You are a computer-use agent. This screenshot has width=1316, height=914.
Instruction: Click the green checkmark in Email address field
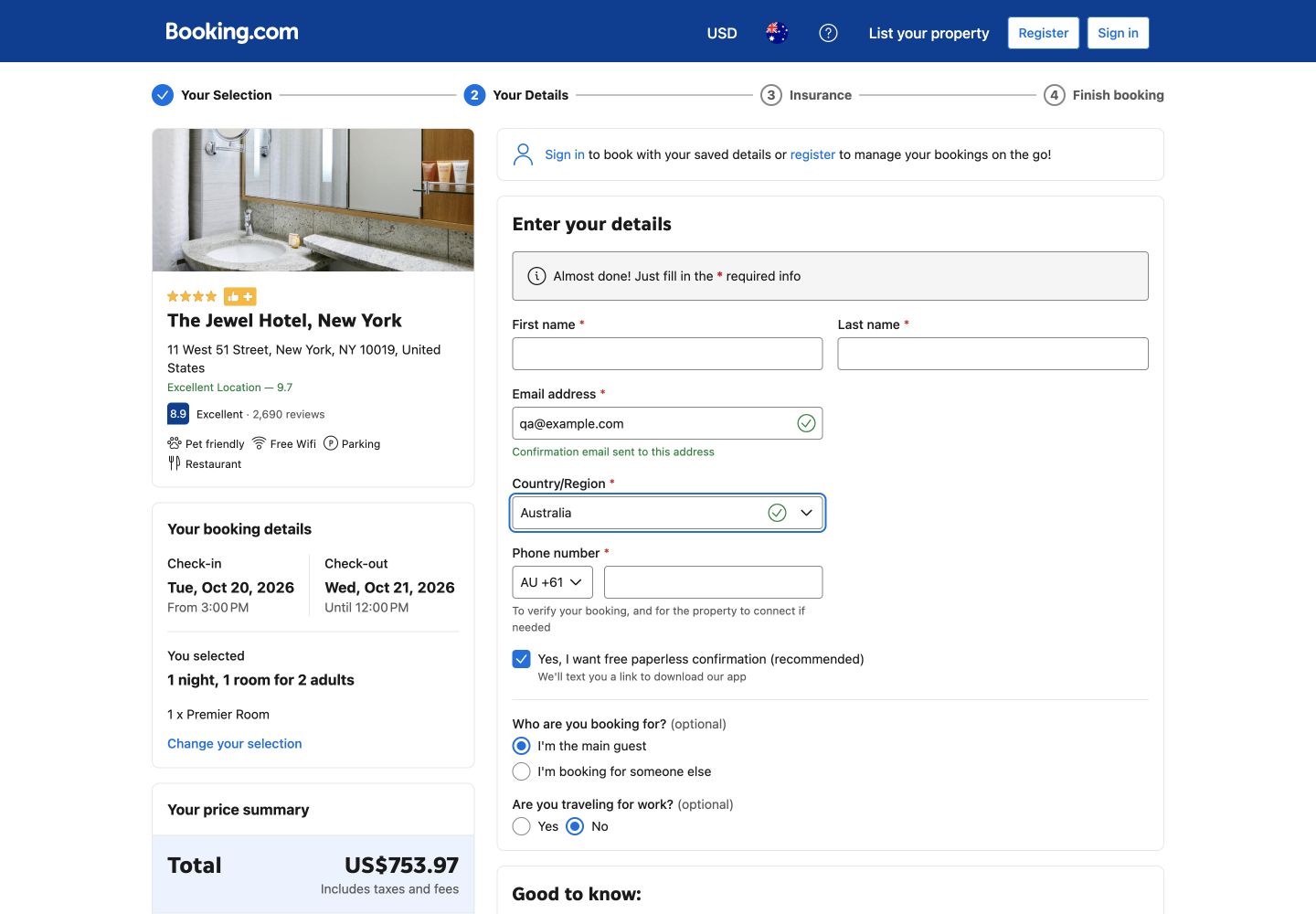coord(806,423)
